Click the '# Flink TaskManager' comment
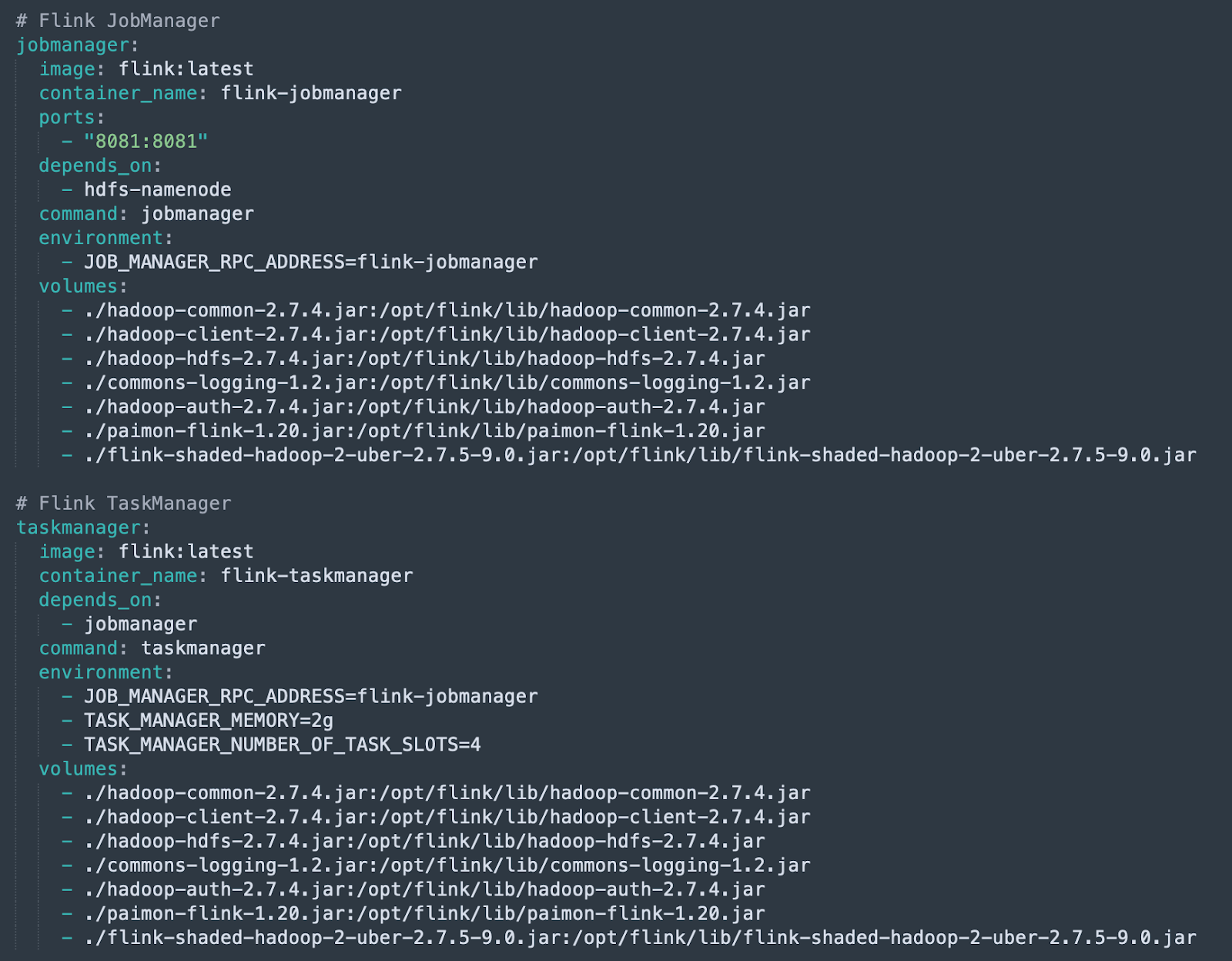Image resolution: width=1232 pixels, height=961 pixels. tap(123, 504)
